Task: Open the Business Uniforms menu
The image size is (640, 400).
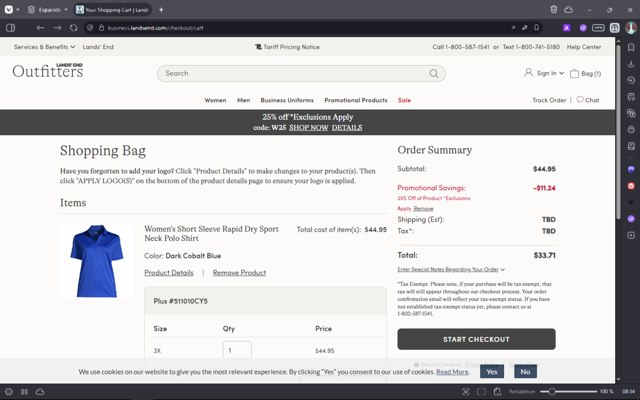Action: (287, 100)
